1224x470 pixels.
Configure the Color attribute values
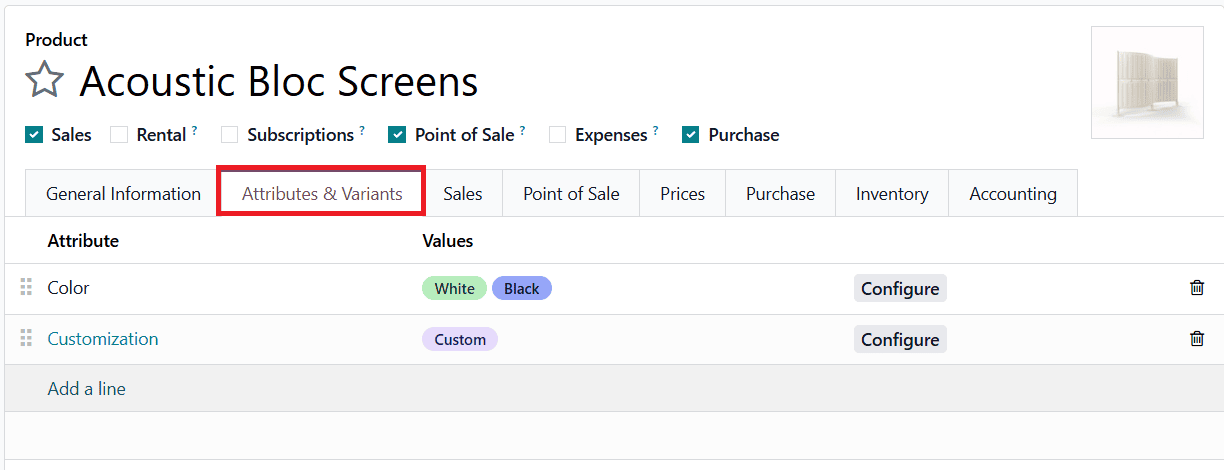900,288
